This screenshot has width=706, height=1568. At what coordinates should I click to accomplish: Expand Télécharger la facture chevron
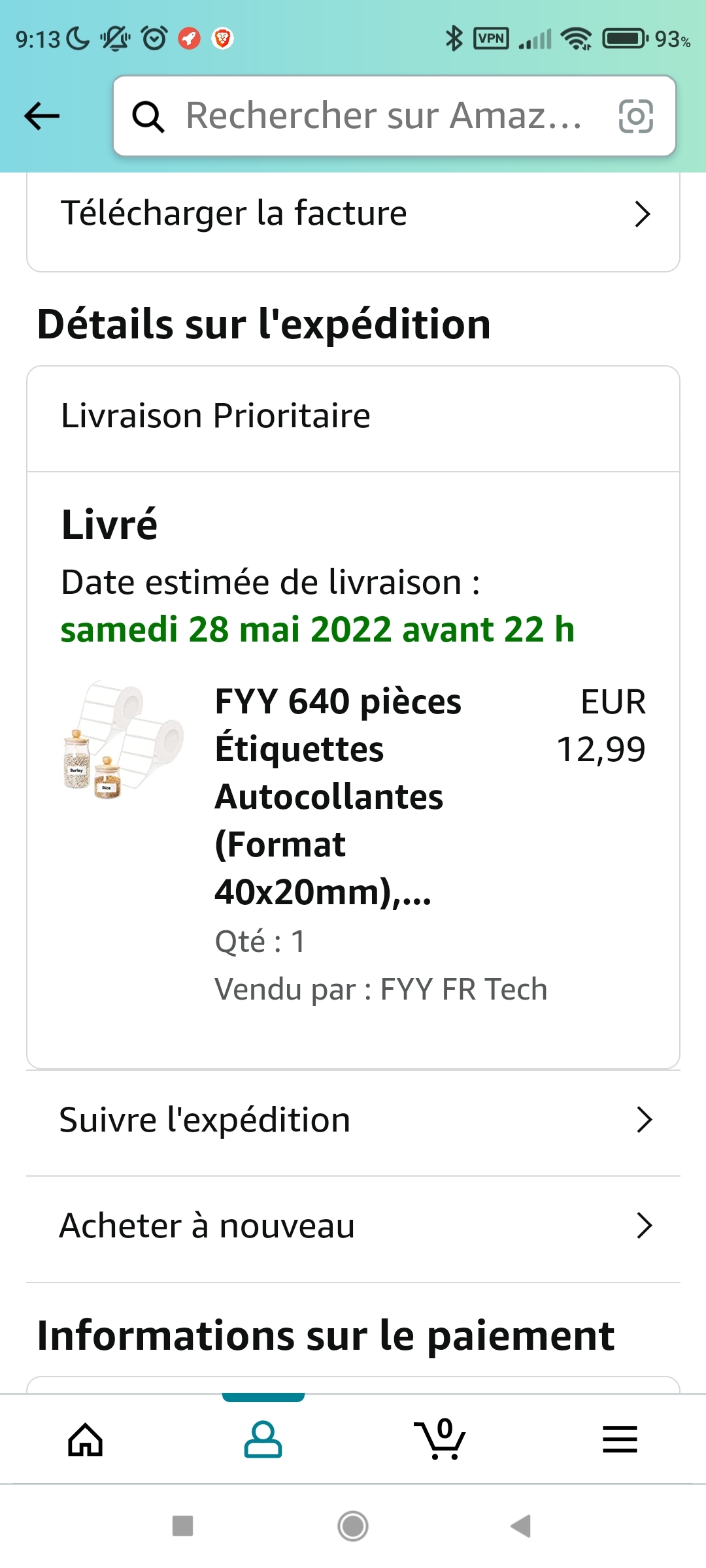[643, 214]
